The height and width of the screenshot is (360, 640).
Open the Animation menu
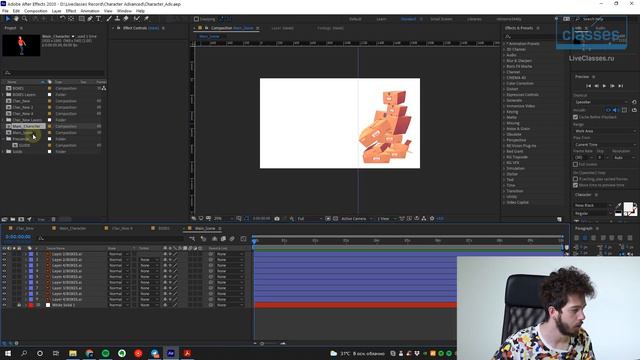tap(90, 11)
